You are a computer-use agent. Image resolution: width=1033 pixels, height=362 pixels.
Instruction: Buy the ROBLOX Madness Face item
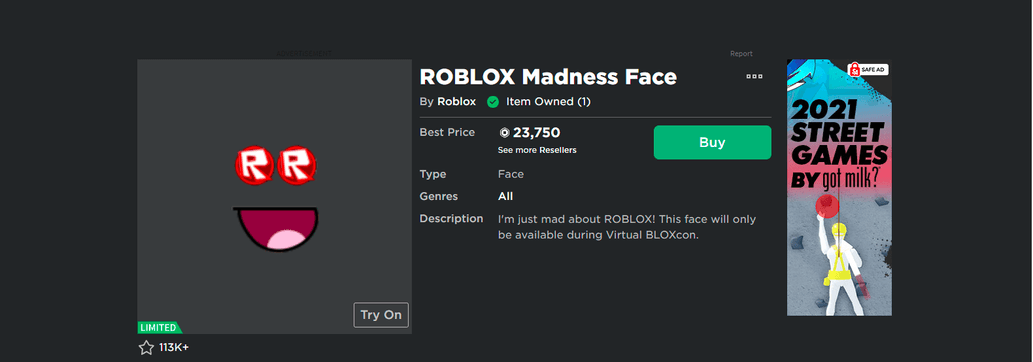tap(712, 142)
